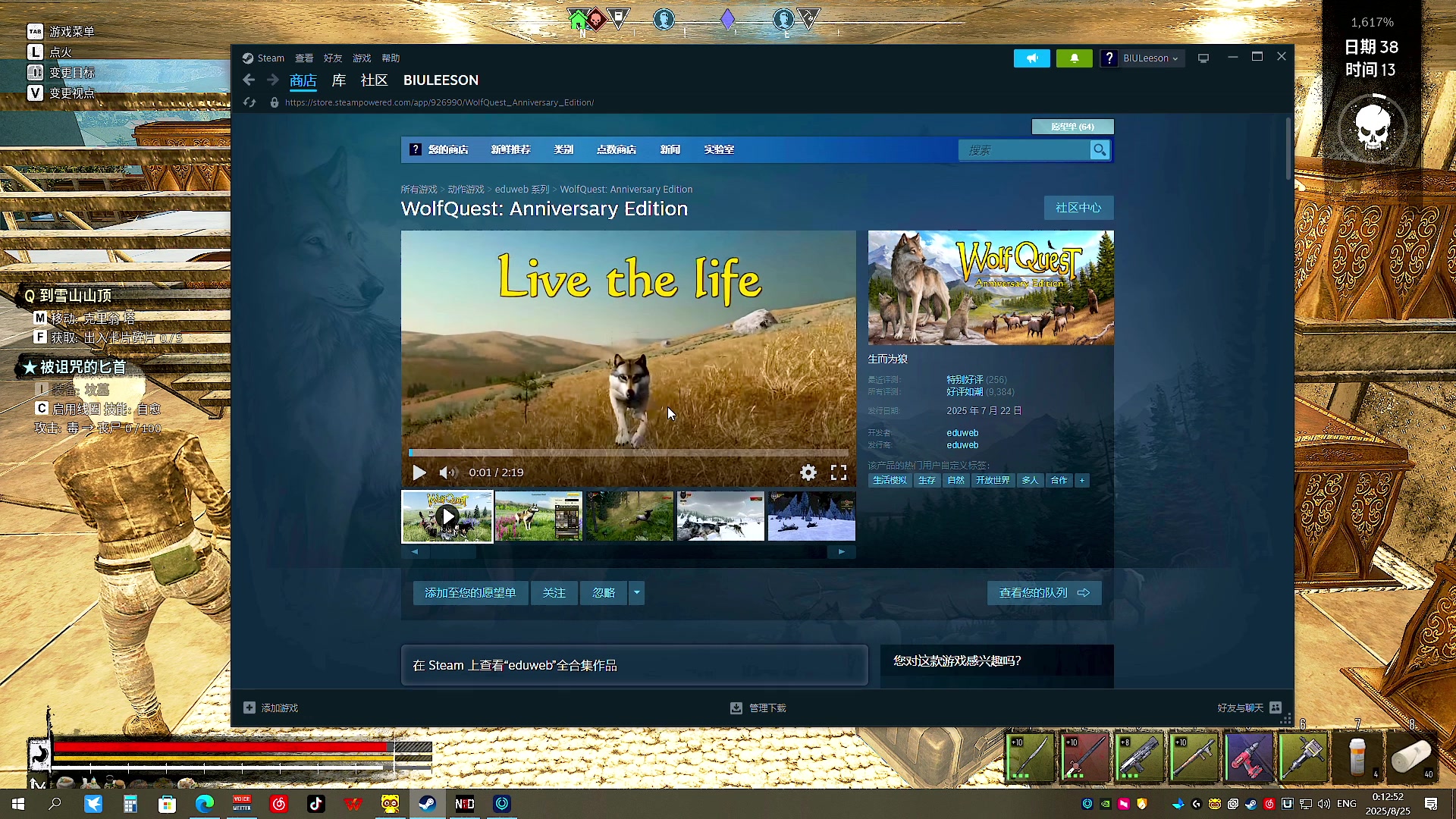Click the plus tag button after 合作
This screenshot has width=1456, height=819.
1082,480
